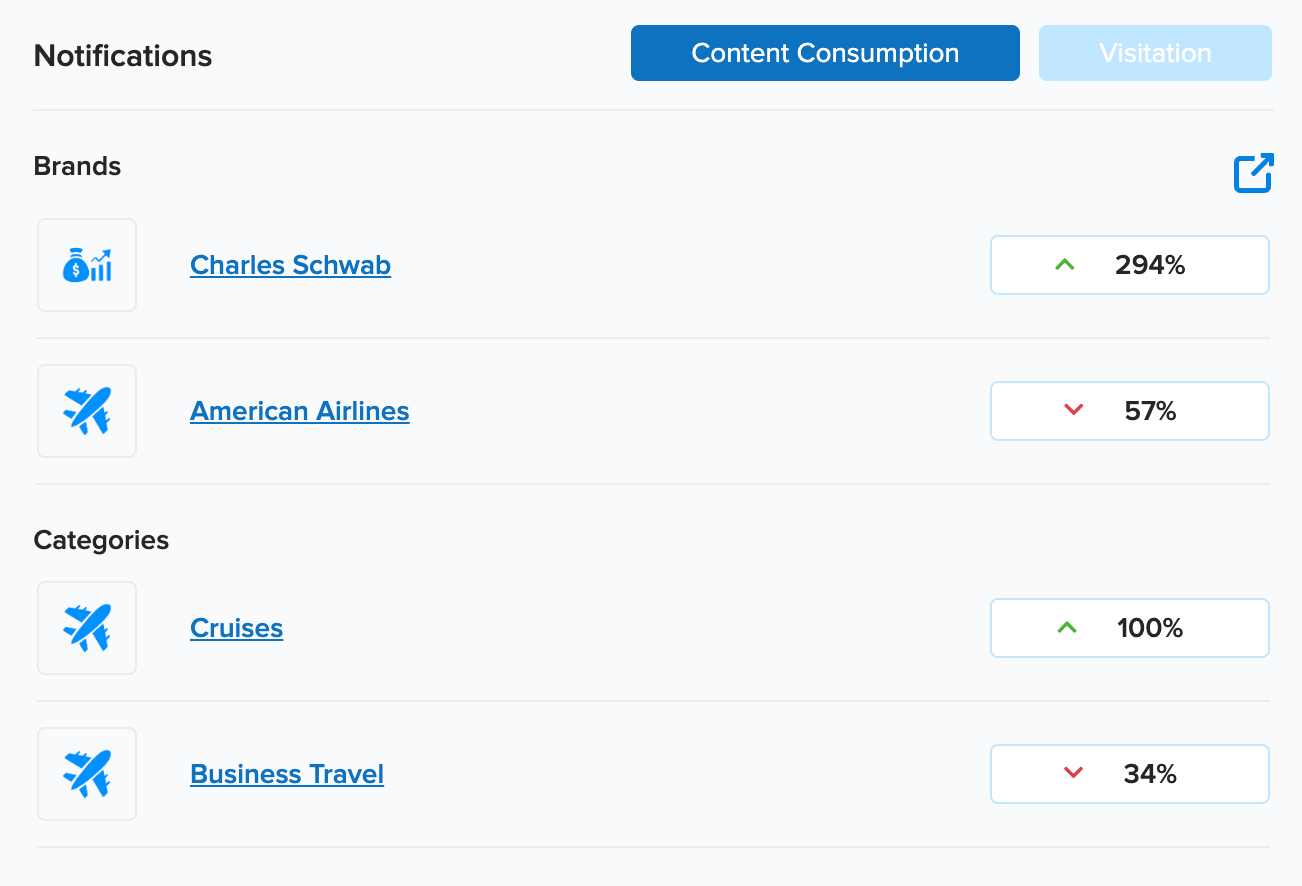Switch to the Visitation tab
1302x886 pixels.
1155,53
